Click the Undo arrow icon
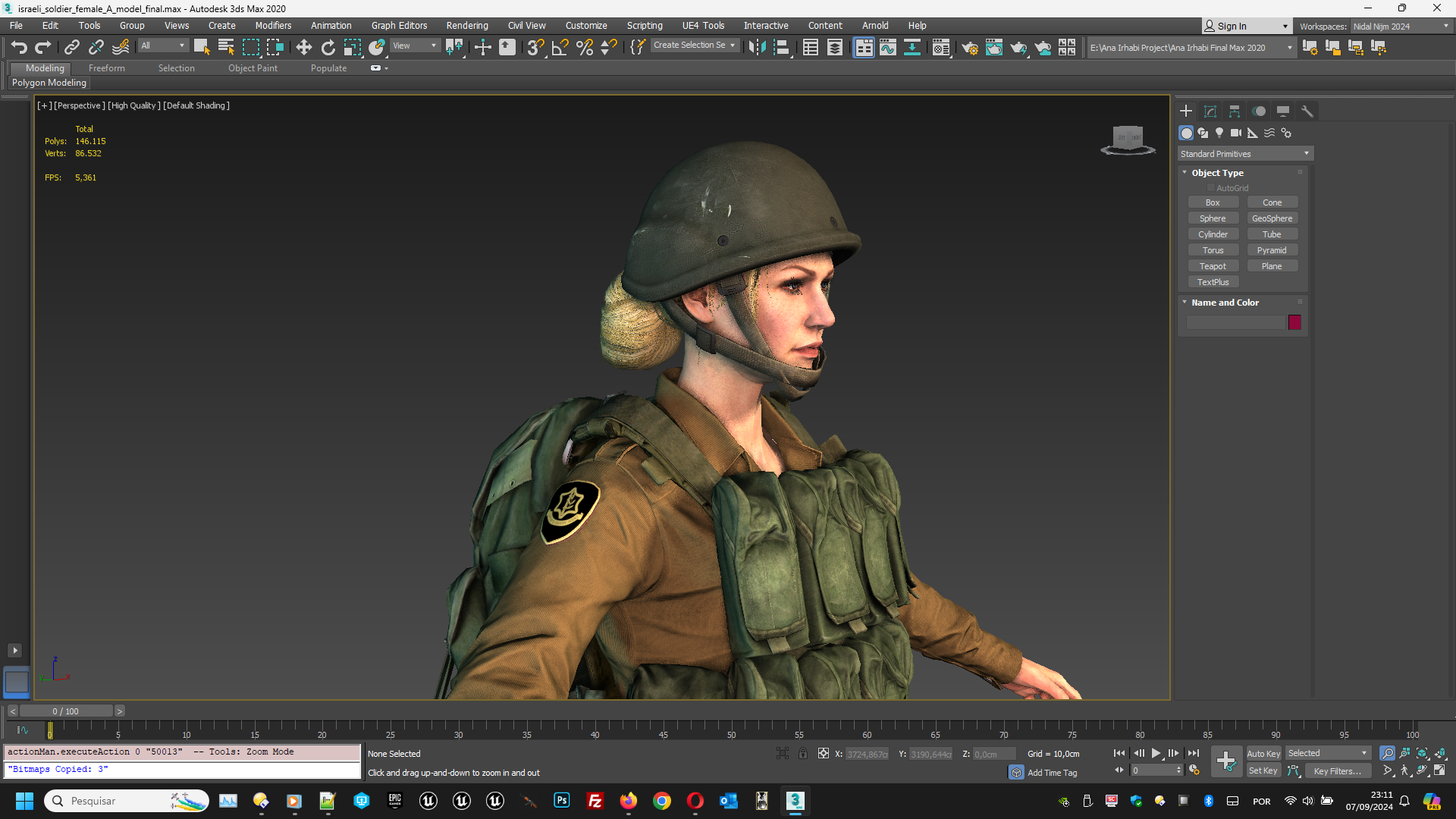Viewport: 1456px width, 819px height. tap(19, 47)
